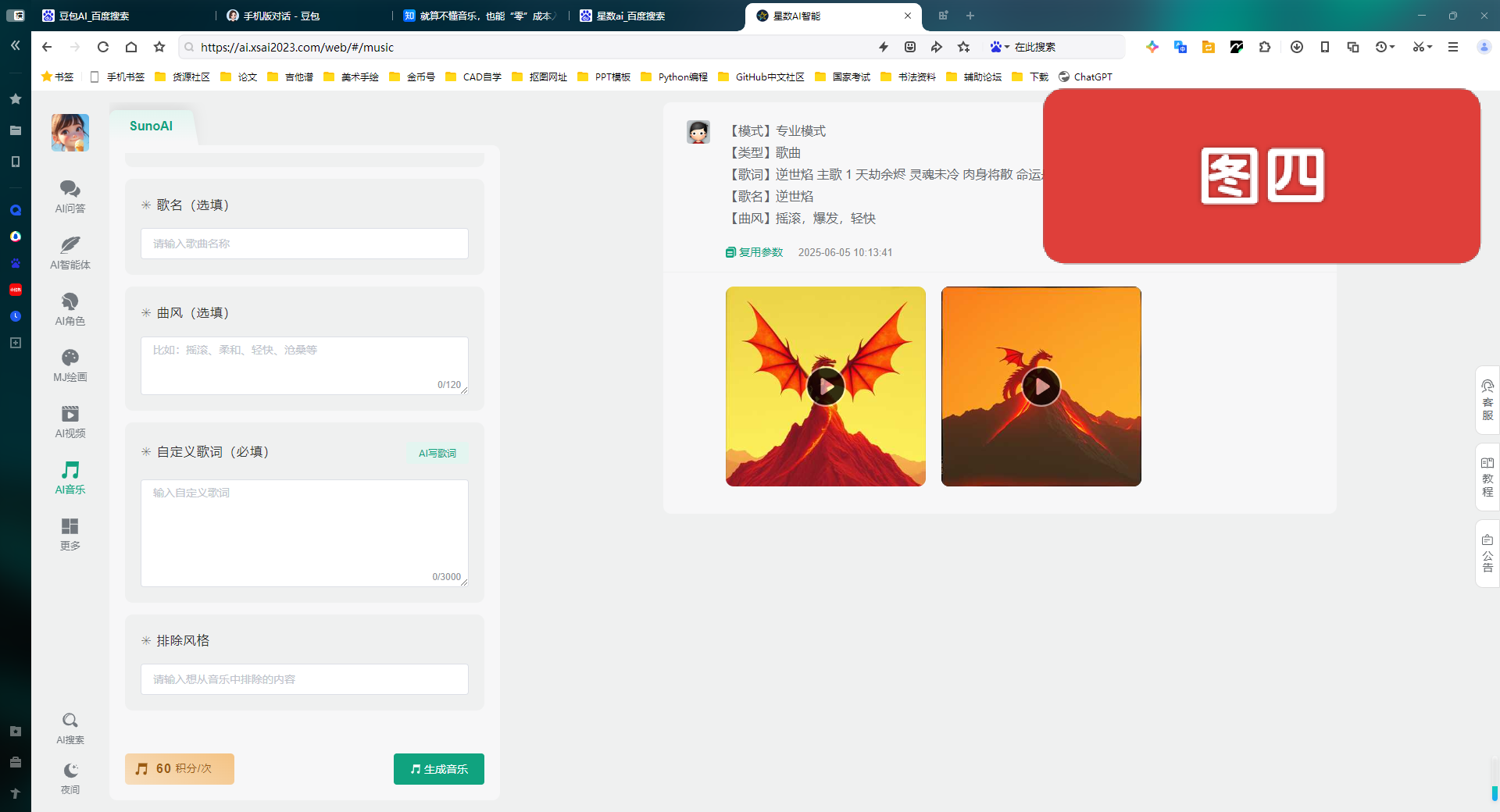Open the AI问答 chat section
Image resolution: width=1500 pixels, height=812 pixels.
[x=70, y=197]
